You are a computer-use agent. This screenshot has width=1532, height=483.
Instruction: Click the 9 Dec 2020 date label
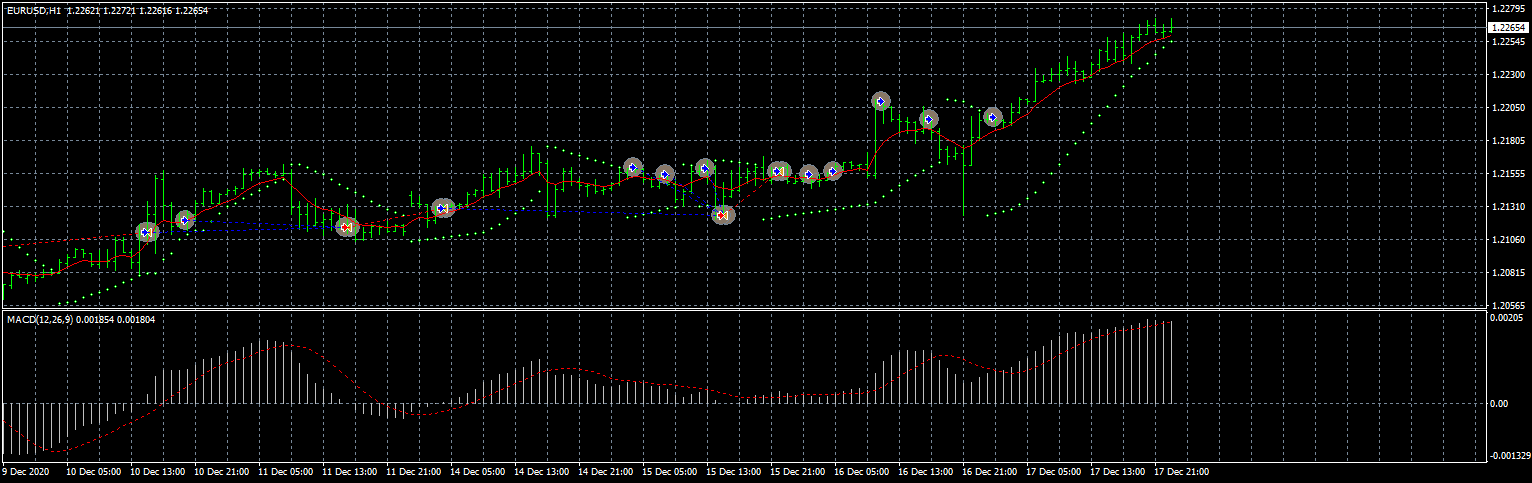pyautogui.click(x=26, y=470)
